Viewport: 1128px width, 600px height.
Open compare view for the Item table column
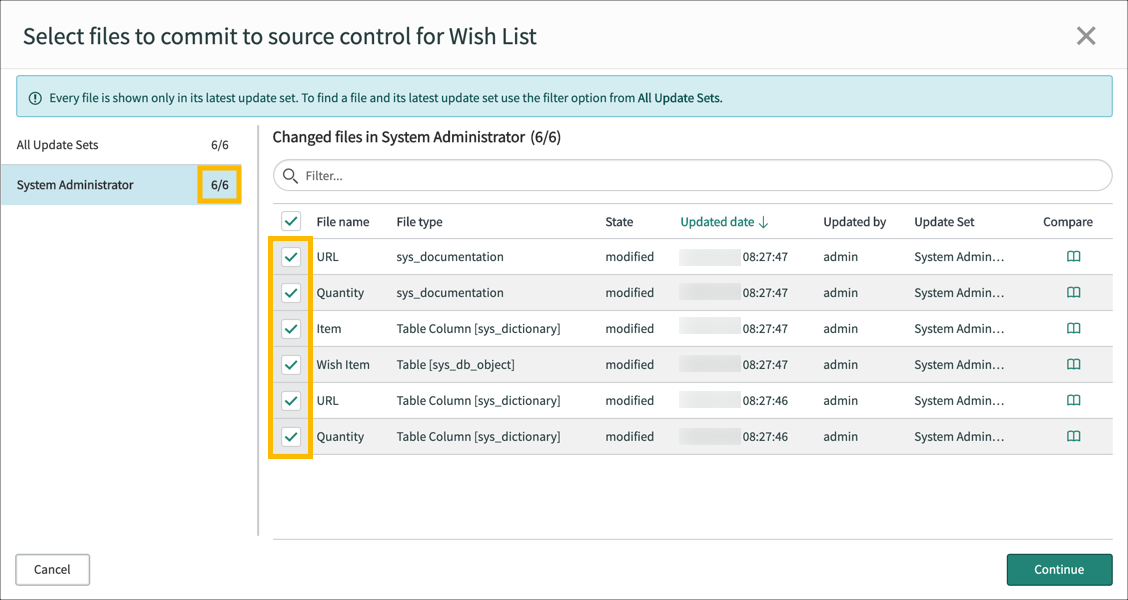(x=1073, y=329)
